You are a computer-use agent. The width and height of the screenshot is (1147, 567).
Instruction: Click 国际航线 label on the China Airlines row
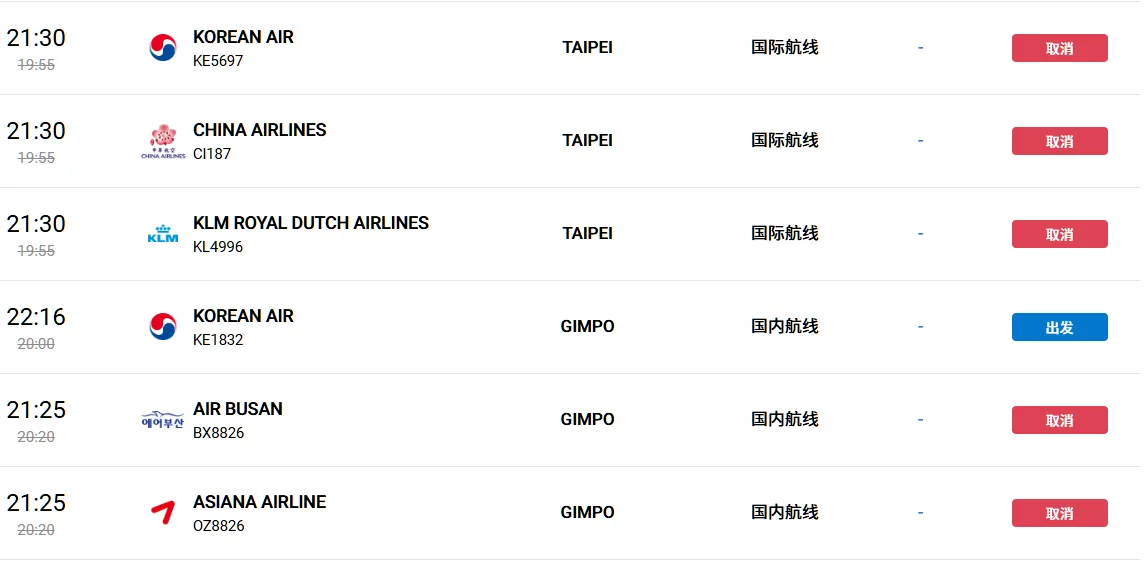click(784, 140)
